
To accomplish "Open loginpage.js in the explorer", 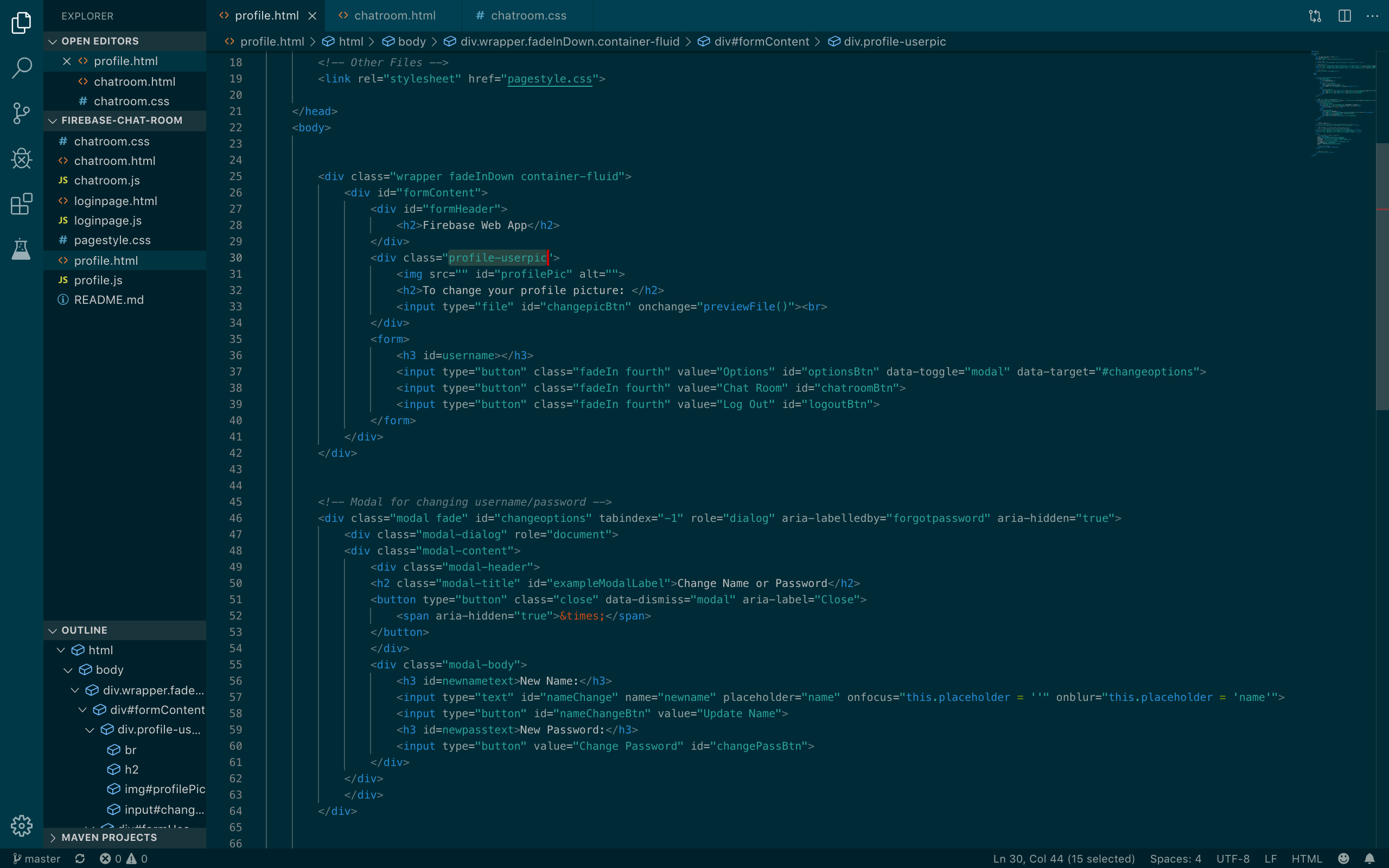I will pos(107,220).
